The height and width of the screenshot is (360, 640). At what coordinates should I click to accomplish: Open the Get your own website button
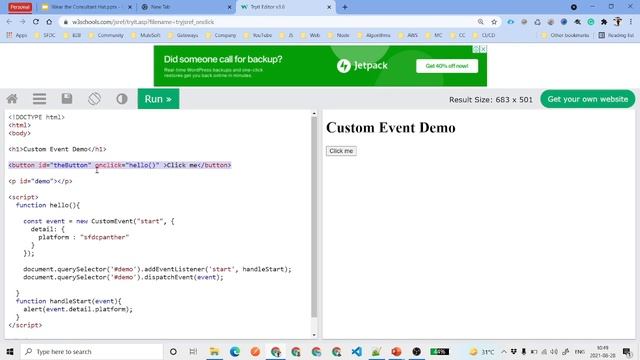[x=588, y=99]
